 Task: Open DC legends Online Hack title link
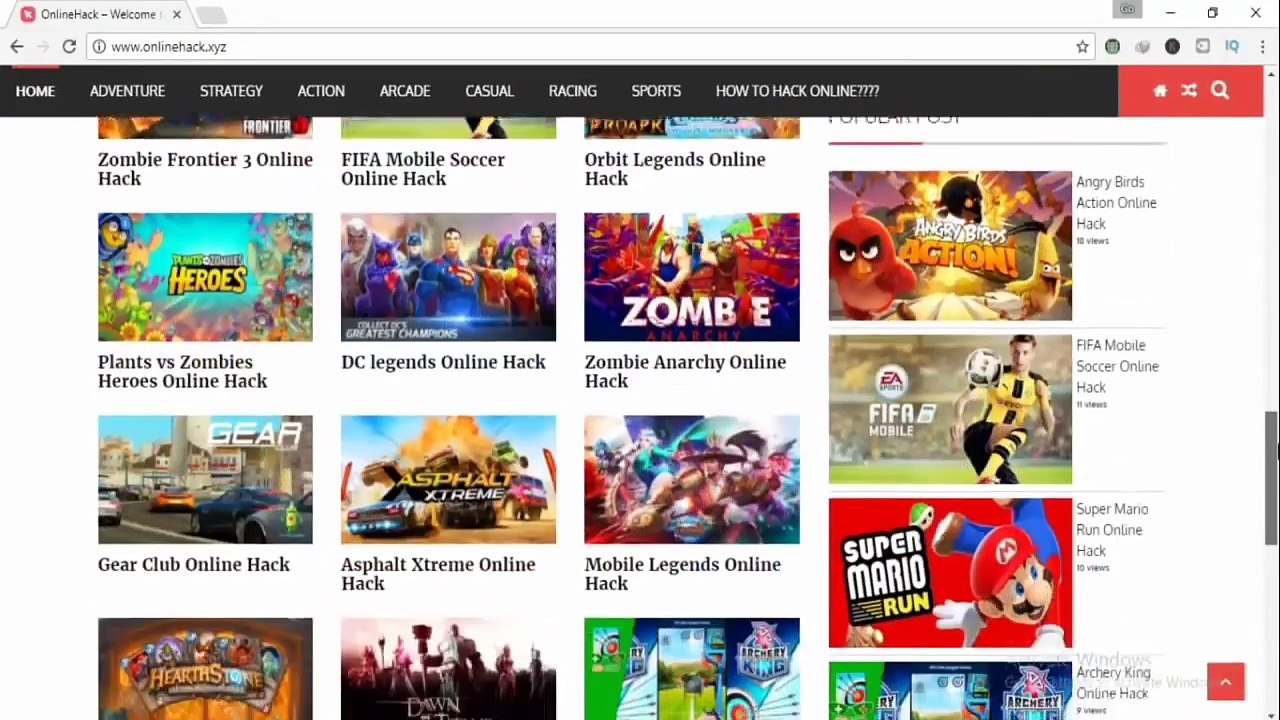coord(443,362)
